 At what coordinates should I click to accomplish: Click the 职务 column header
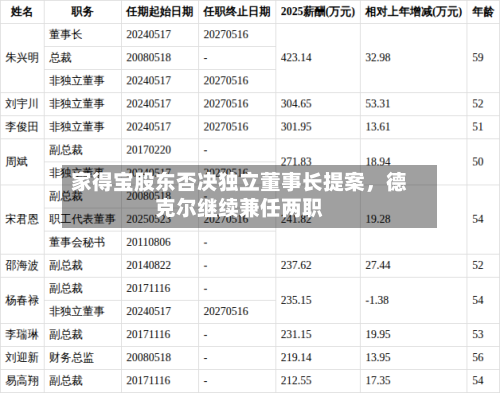[x=82, y=12]
